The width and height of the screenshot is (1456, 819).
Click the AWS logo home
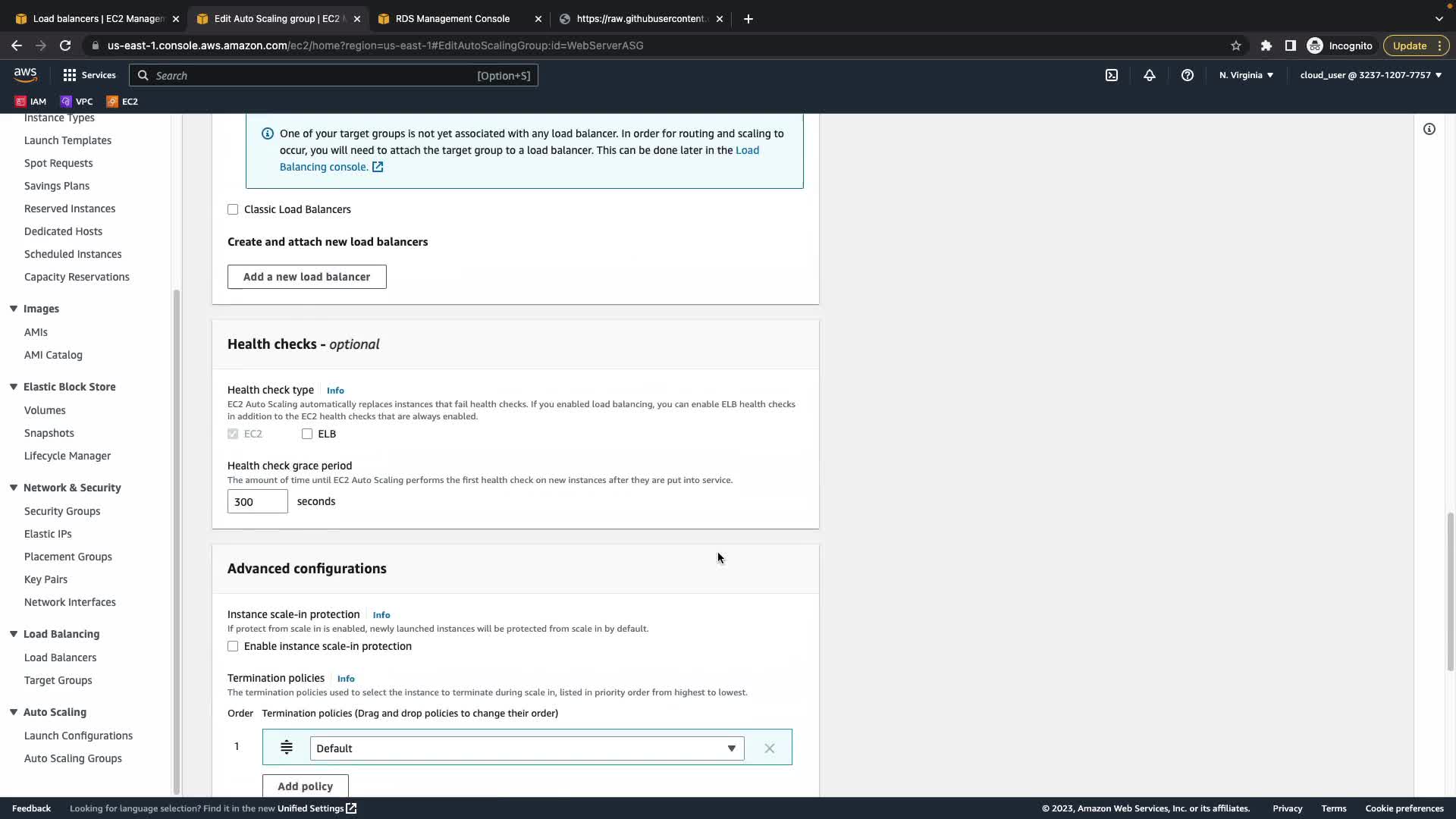pyautogui.click(x=25, y=74)
